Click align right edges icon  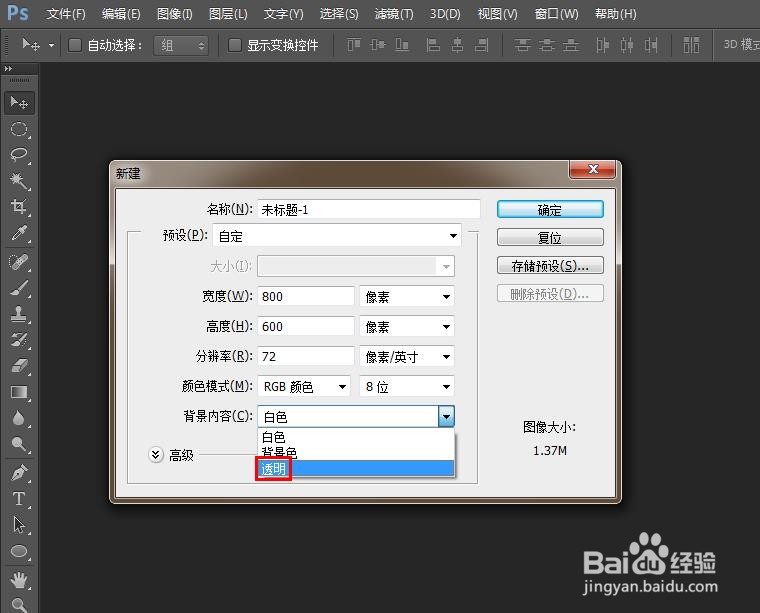[x=481, y=45]
